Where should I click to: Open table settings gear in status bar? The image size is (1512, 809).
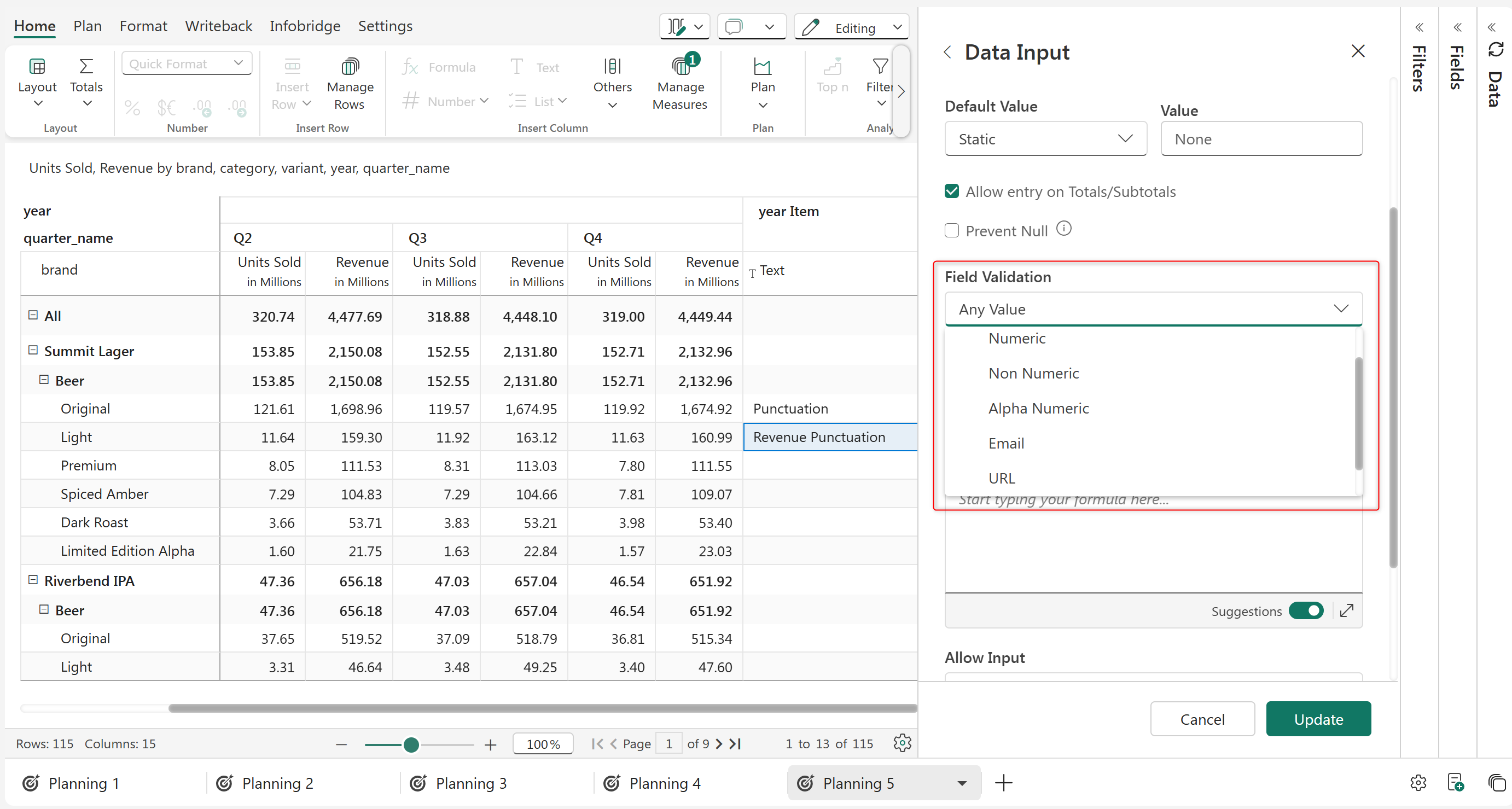point(902,743)
